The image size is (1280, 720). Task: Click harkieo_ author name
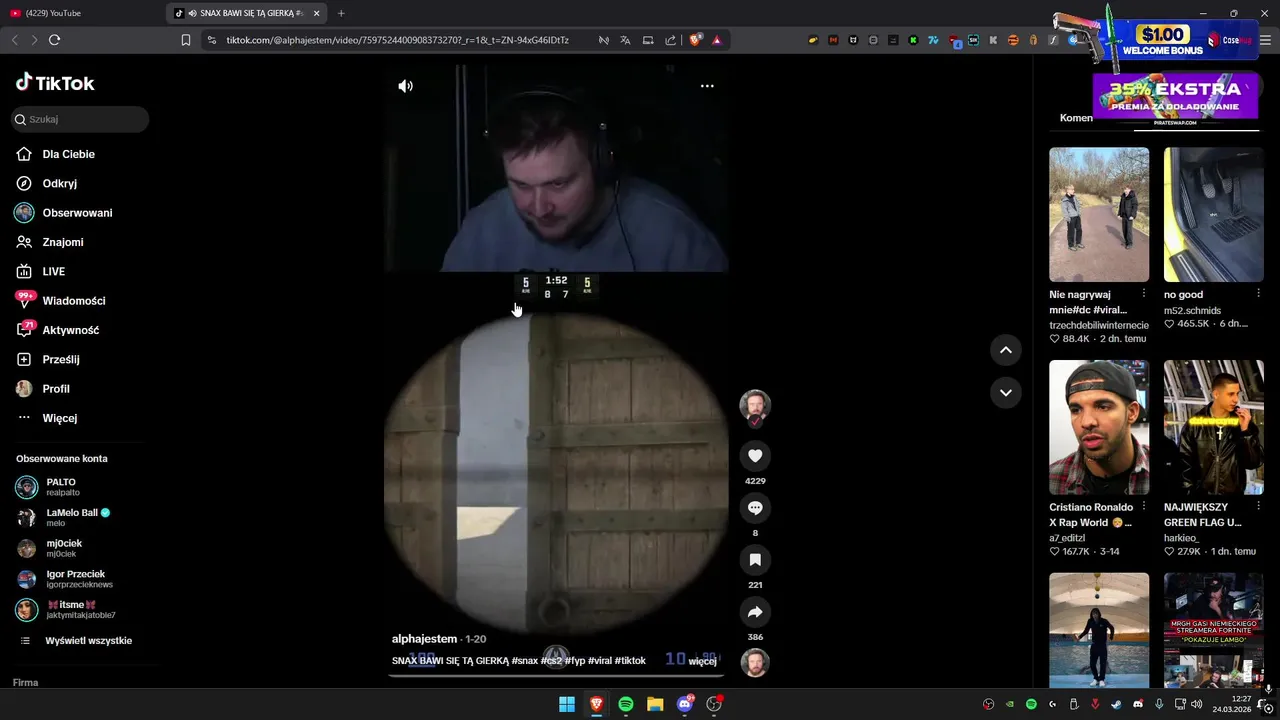click(1181, 538)
